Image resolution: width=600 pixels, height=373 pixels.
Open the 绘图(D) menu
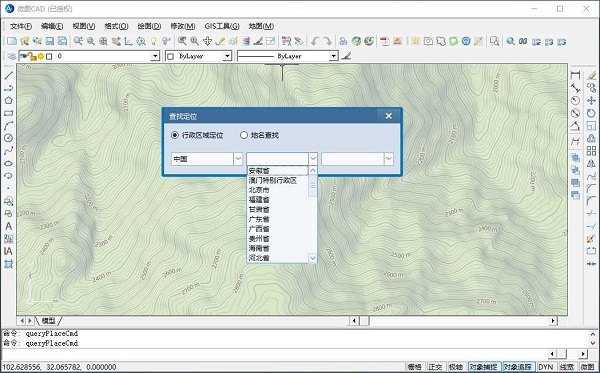tap(149, 26)
